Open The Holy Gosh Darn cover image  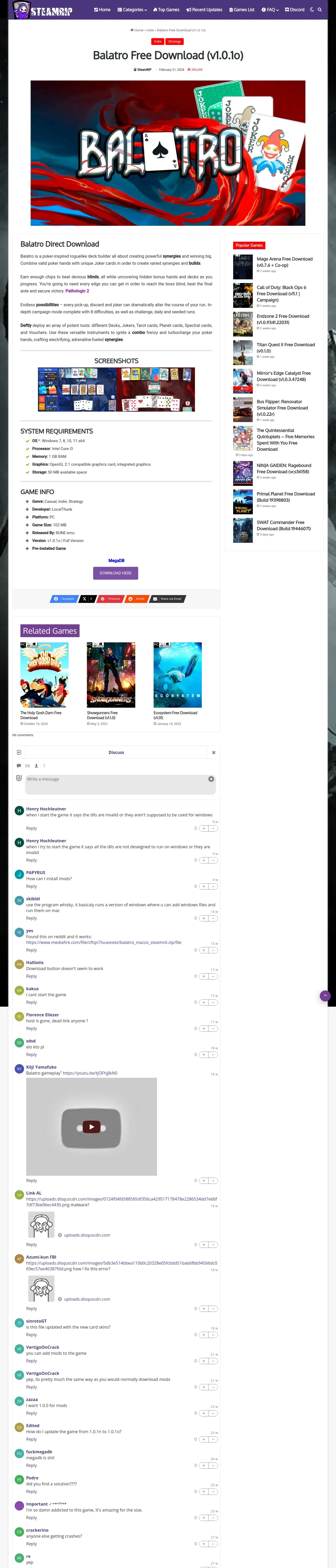coord(44,675)
